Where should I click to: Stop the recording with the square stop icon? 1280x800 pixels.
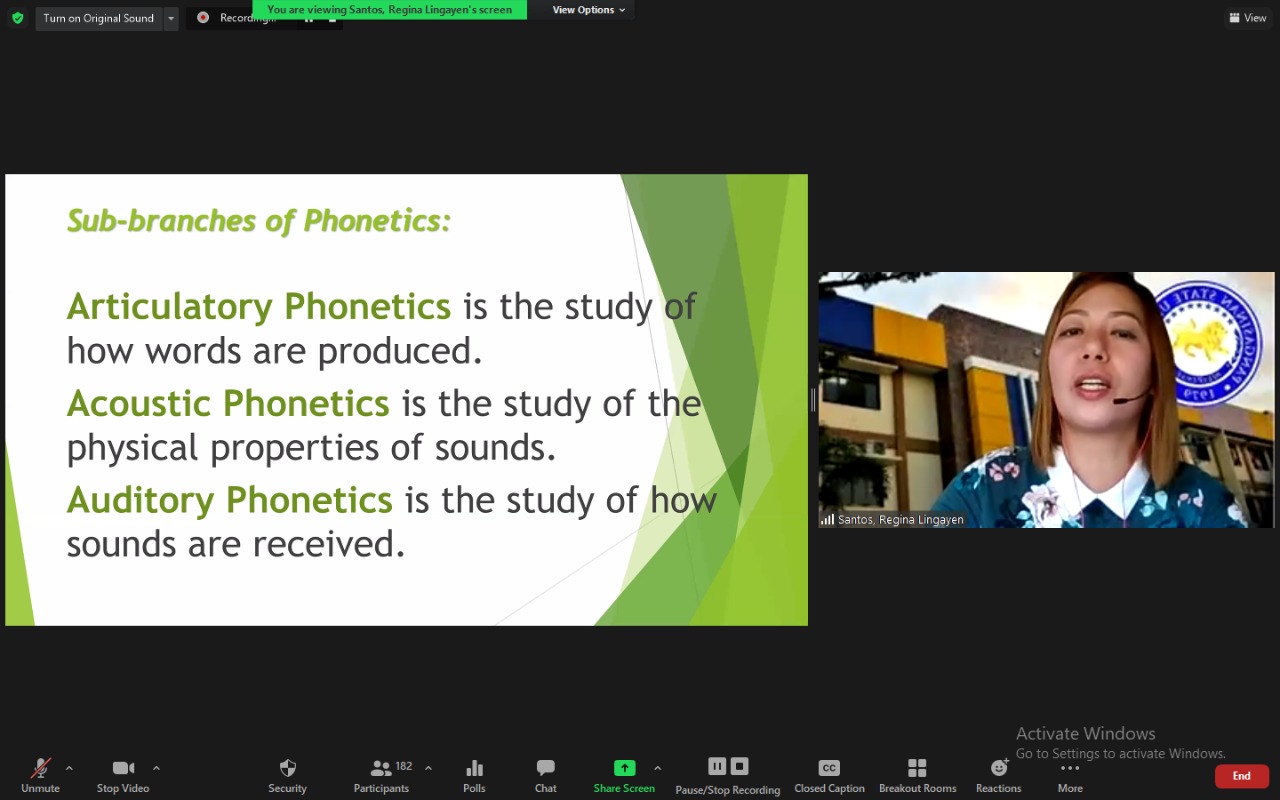pyautogui.click(x=740, y=766)
